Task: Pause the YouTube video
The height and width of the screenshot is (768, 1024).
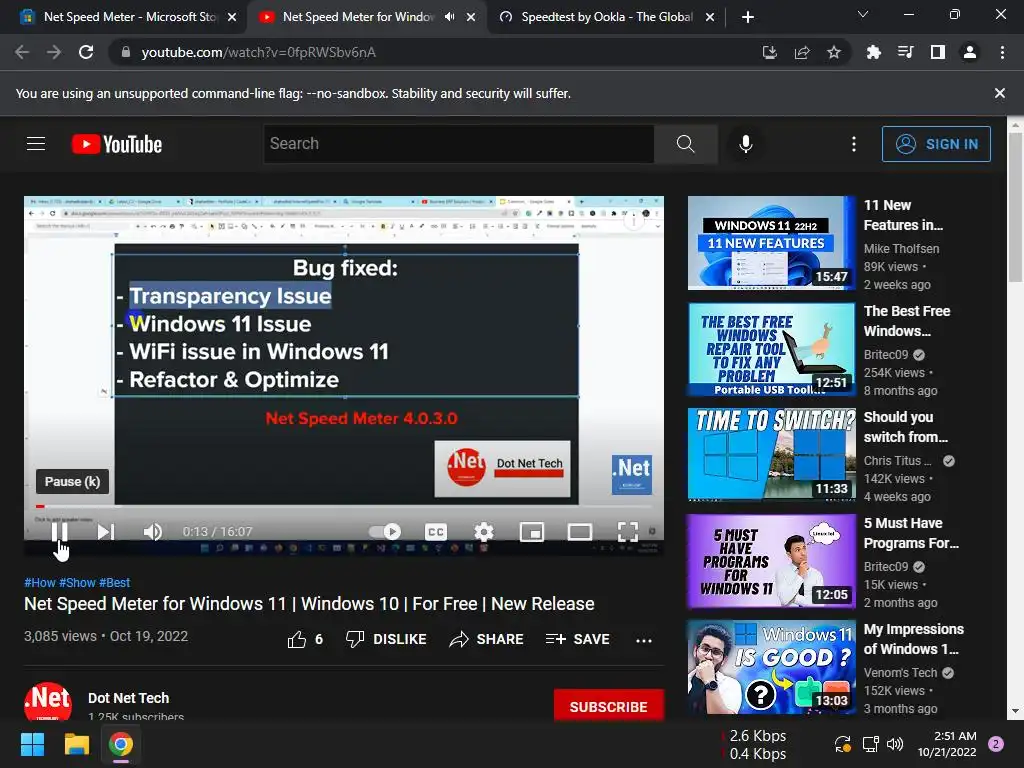Action: [x=59, y=532]
